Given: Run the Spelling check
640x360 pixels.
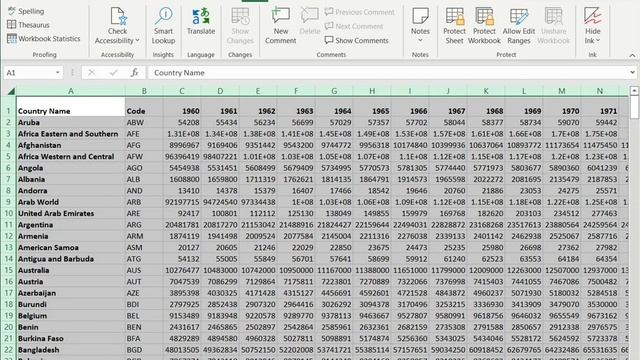Looking at the screenshot, I should click(x=26, y=11).
